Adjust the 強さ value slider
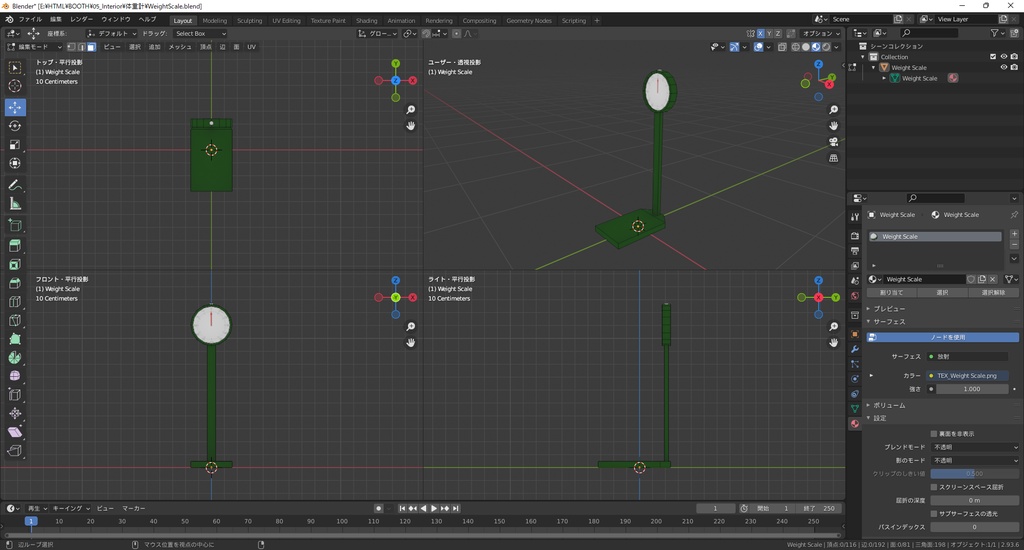 point(970,389)
